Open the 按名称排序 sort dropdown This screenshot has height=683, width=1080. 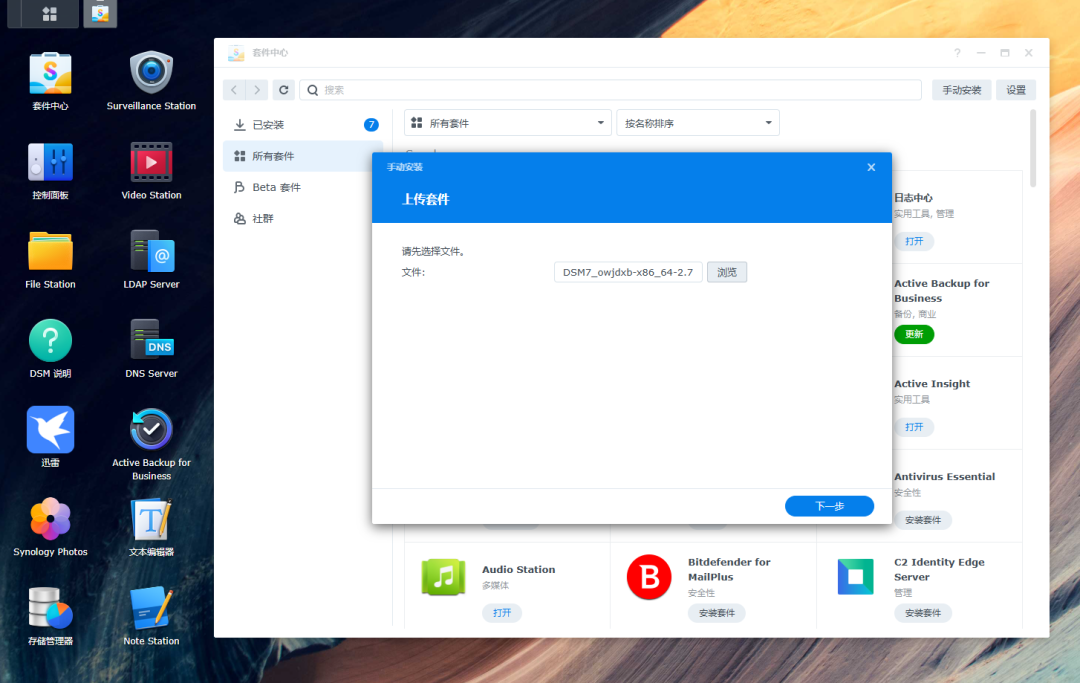698,123
